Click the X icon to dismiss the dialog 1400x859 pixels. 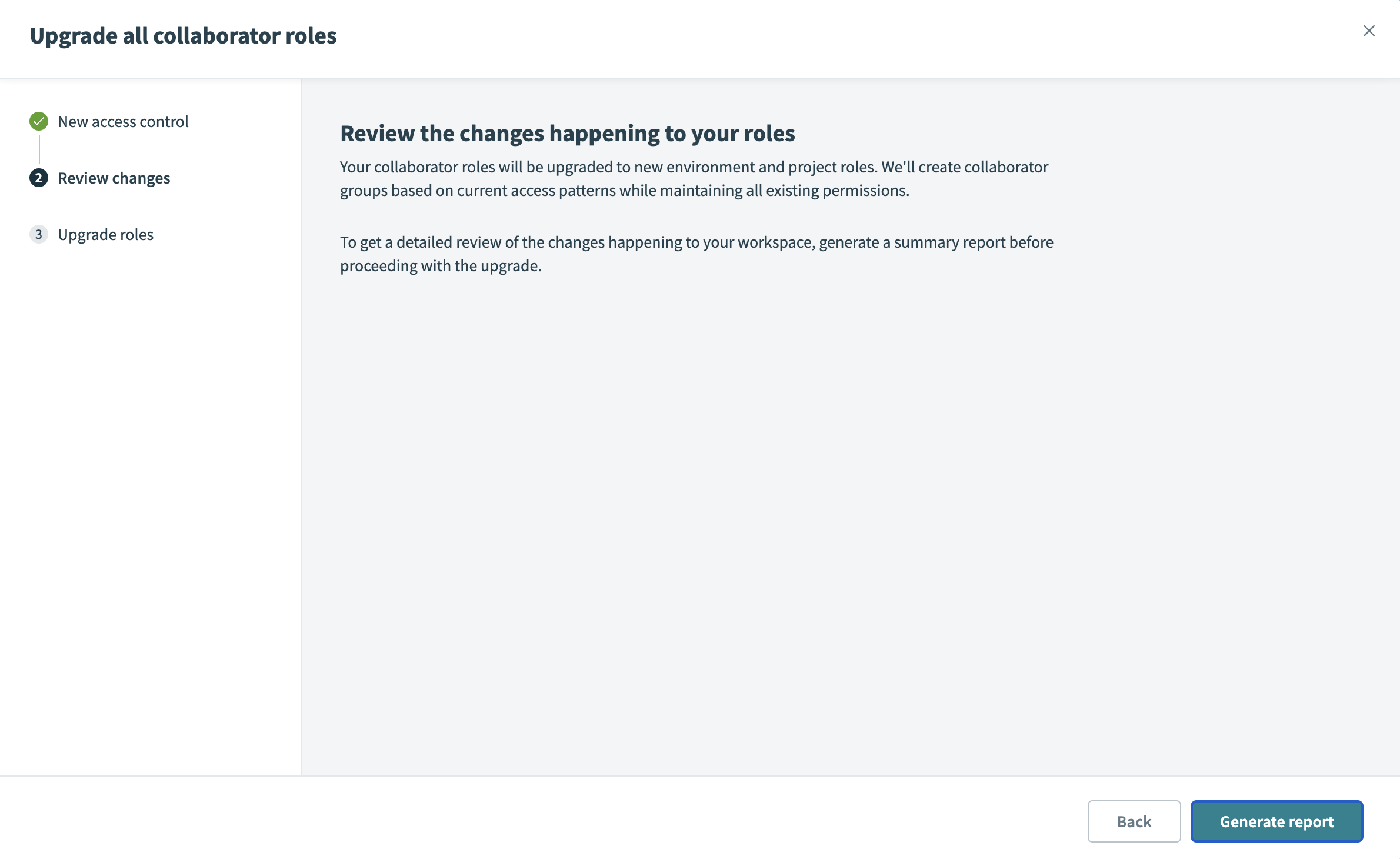click(1369, 32)
